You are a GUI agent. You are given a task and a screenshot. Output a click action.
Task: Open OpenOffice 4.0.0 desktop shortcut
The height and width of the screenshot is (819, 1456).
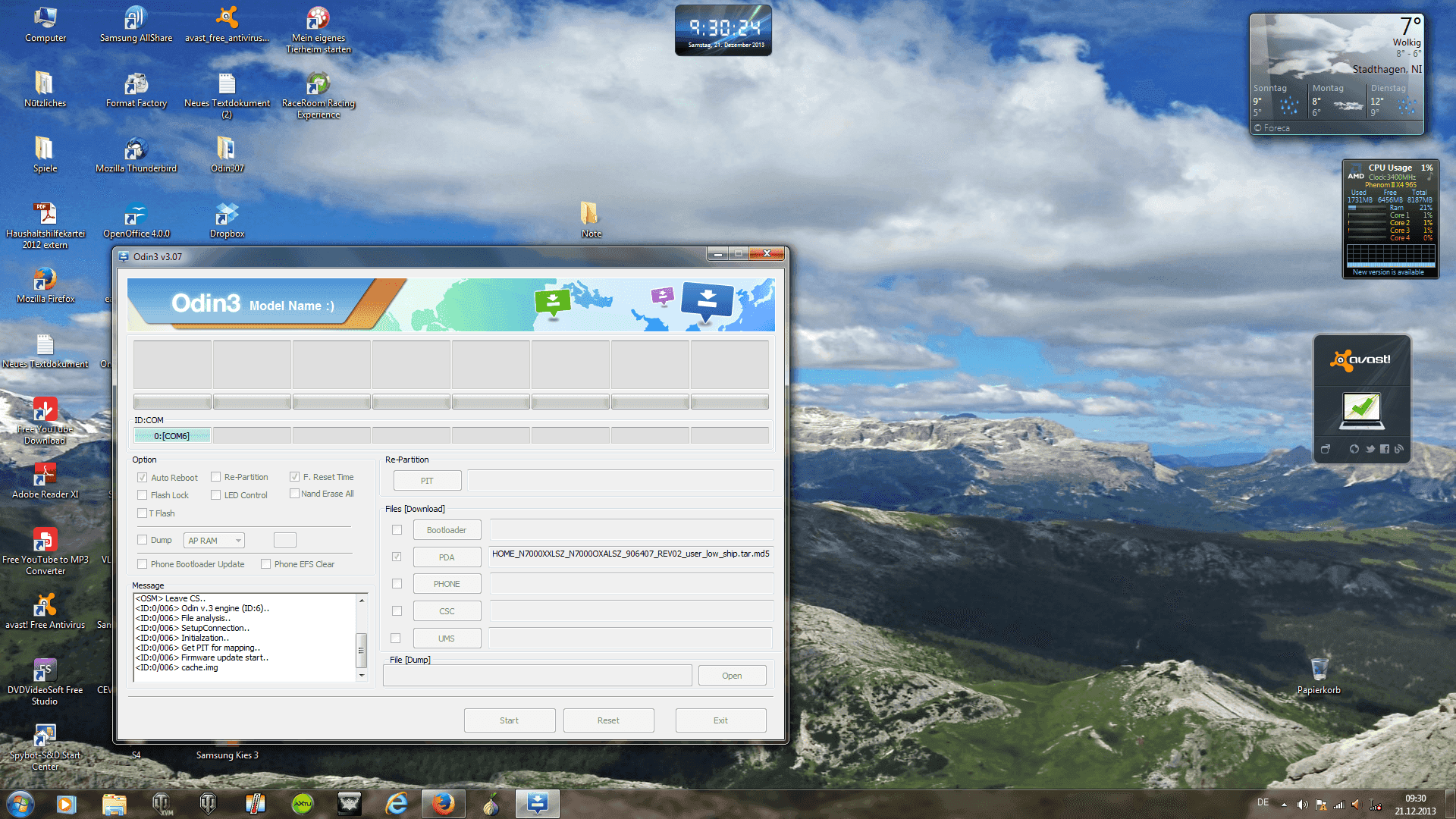coord(136,220)
